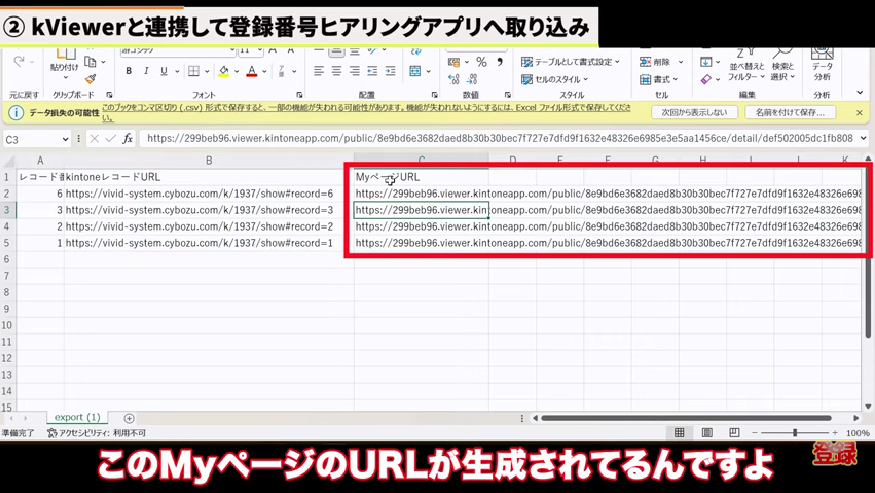
Task: Switch to normal view in status bar
Action: (x=680, y=433)
